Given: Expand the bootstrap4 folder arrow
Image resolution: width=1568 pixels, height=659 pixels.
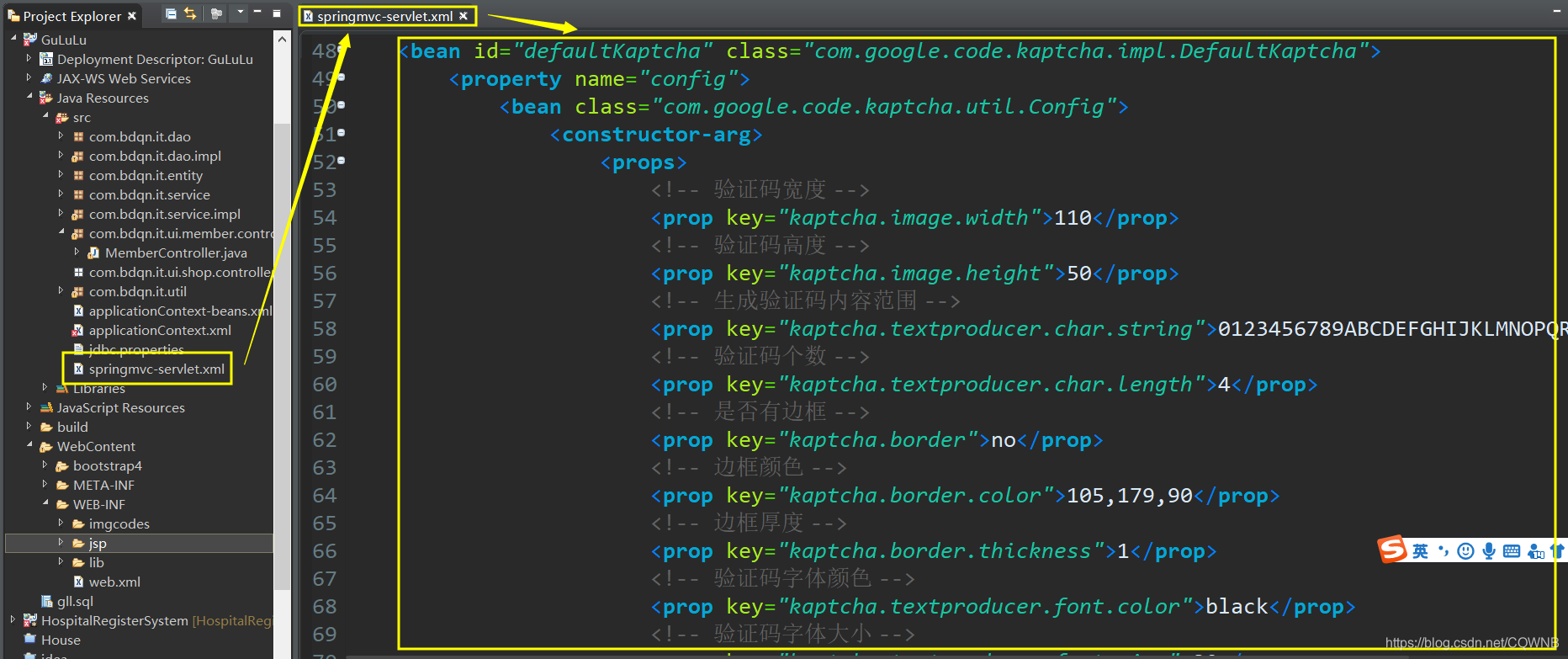Looking at the screenshot, I should [x=45, y=465].
